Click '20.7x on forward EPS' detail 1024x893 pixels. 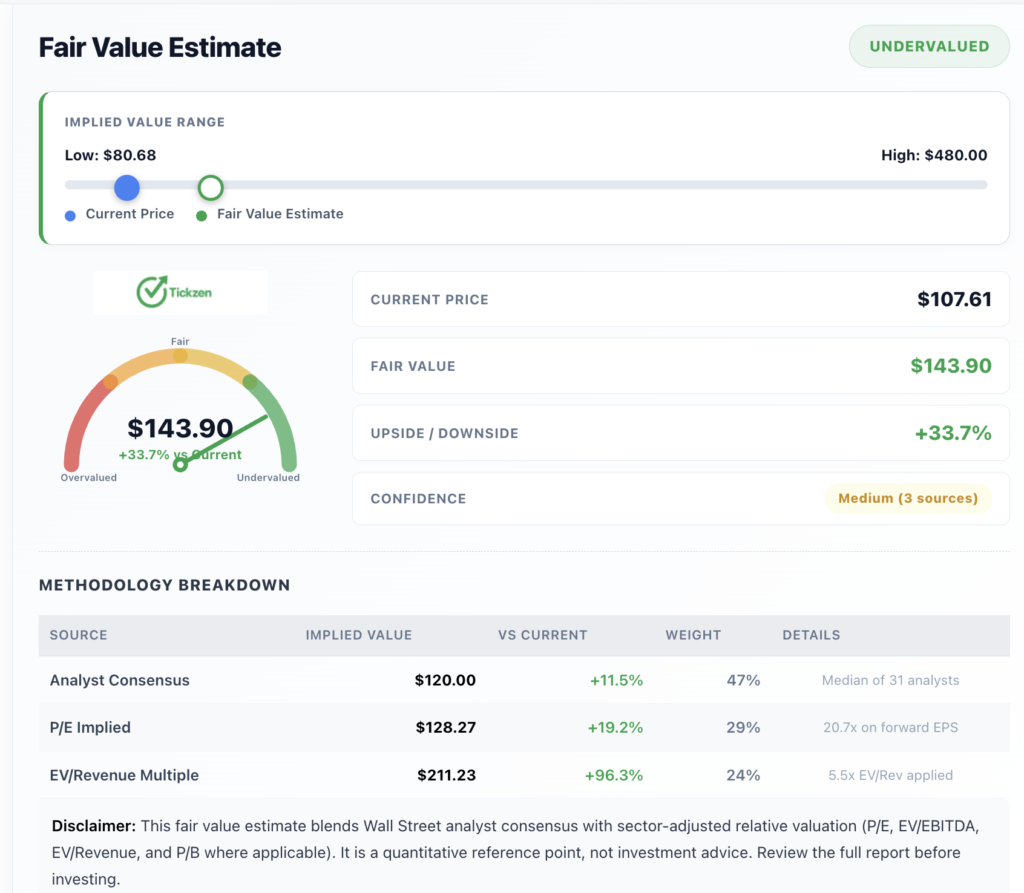click(890, 727)
